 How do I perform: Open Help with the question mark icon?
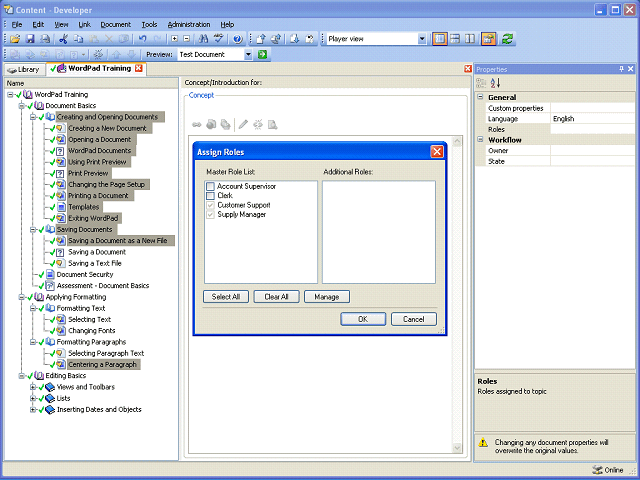click(237, 39)
